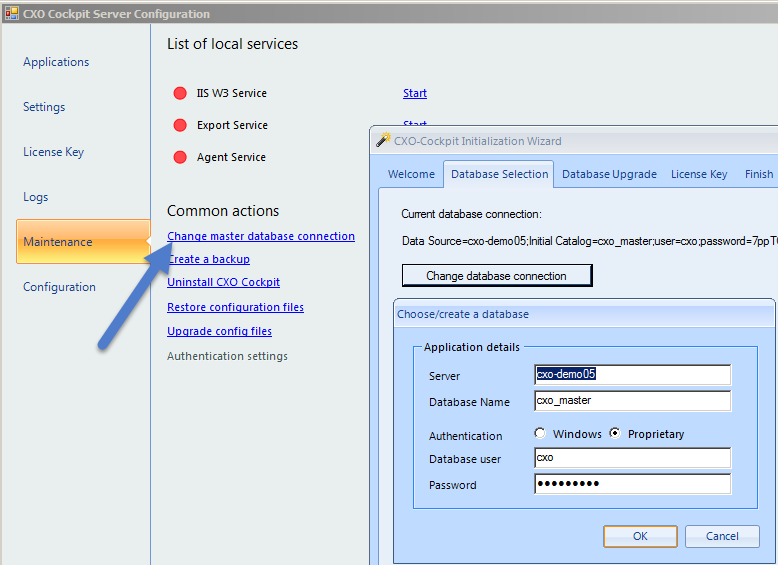Switch to the Database Selection tab
Image resolution: width=778 pixels, height=565 pixels.
tap(499, 174)
